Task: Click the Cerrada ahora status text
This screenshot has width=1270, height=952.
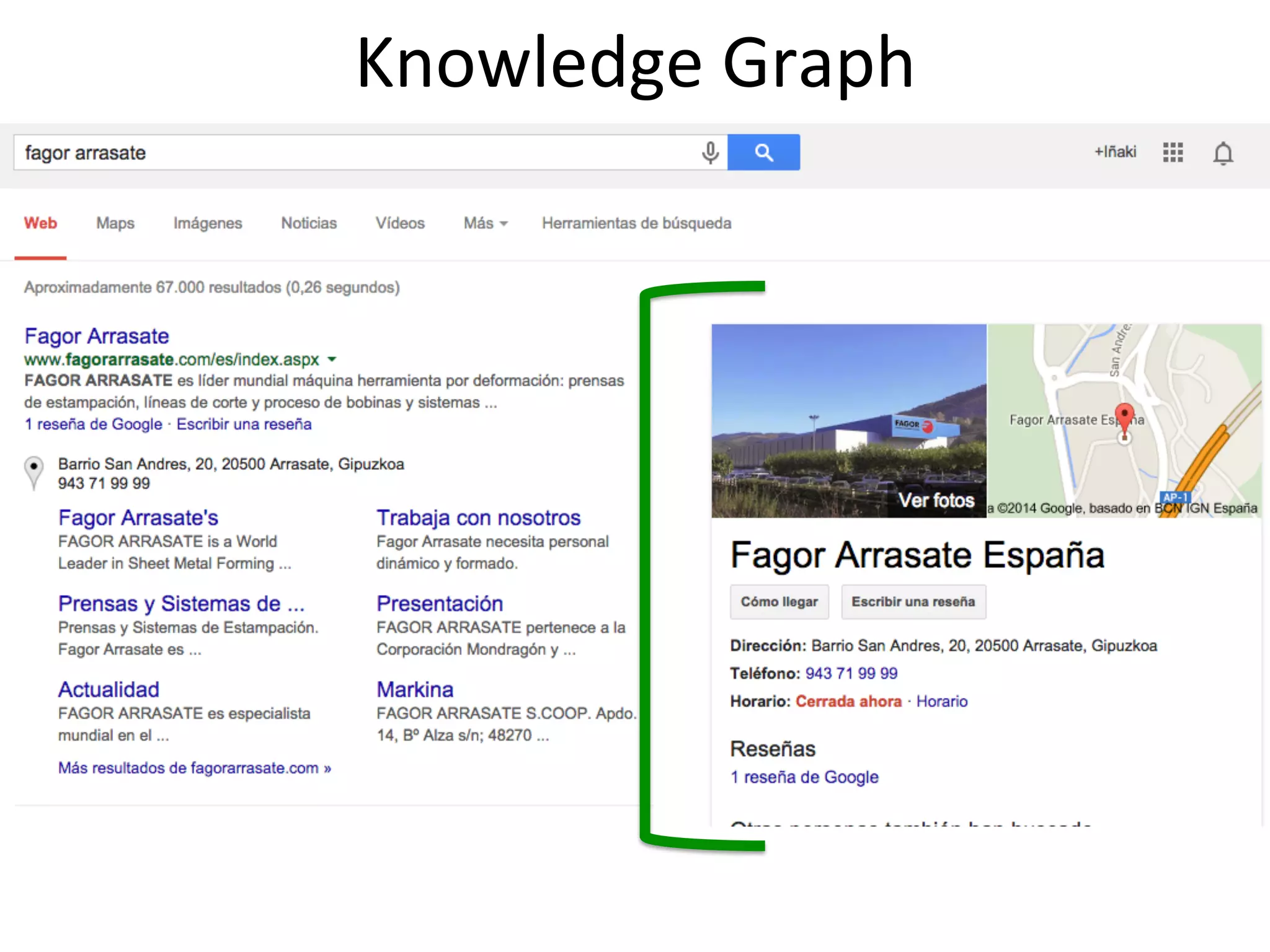Action: point(848,702)
